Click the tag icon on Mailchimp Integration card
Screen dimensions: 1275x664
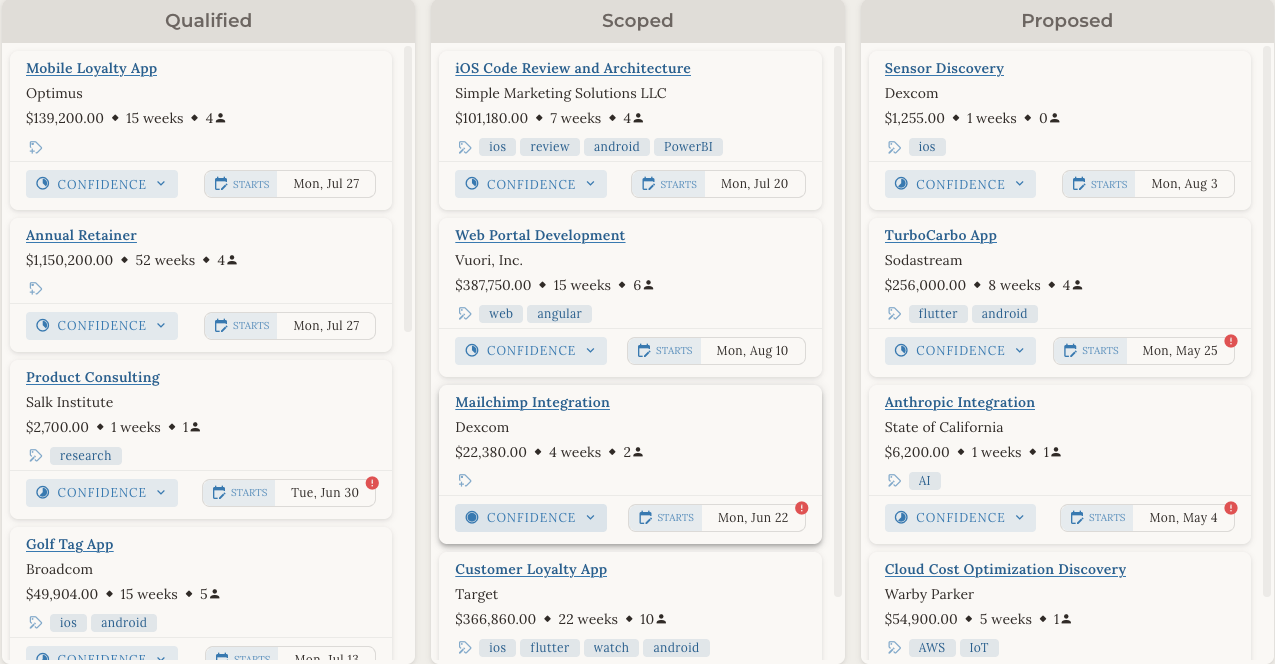pos(465,480)
